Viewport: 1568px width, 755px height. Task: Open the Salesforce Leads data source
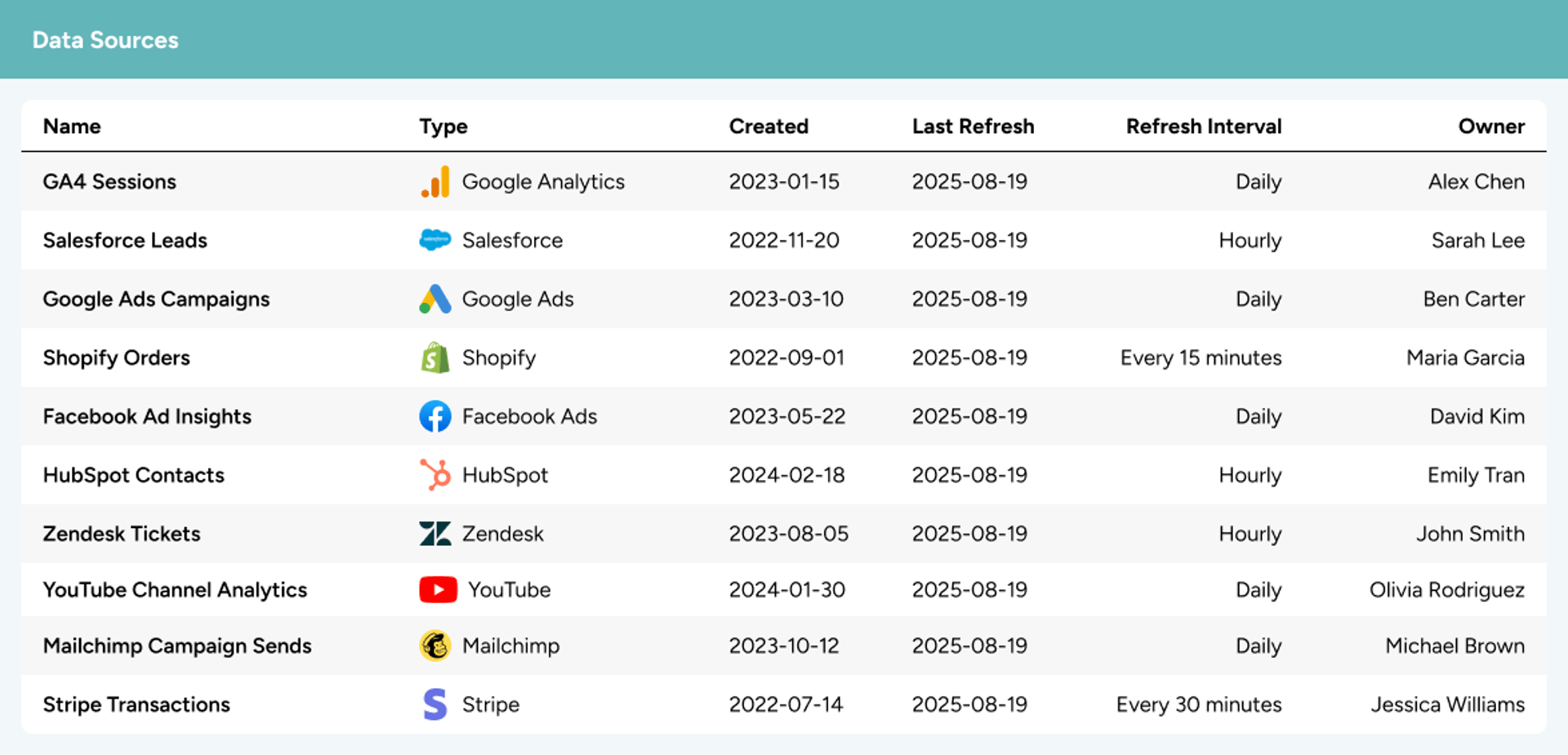click(125, 241)
